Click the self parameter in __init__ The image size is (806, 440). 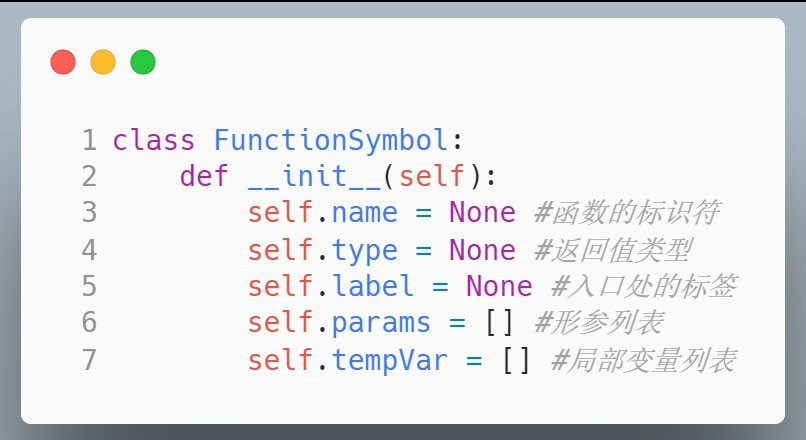coord(432,176)
